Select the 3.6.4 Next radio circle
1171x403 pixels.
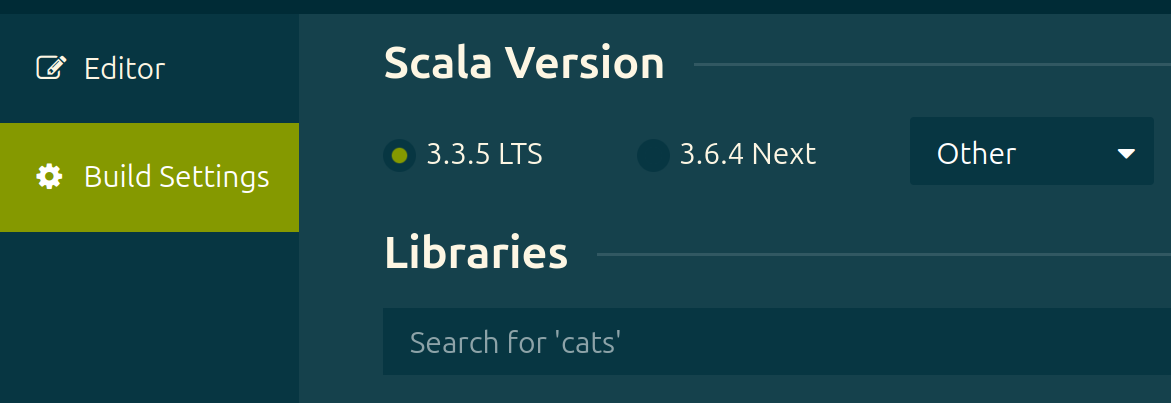point(653,155)
